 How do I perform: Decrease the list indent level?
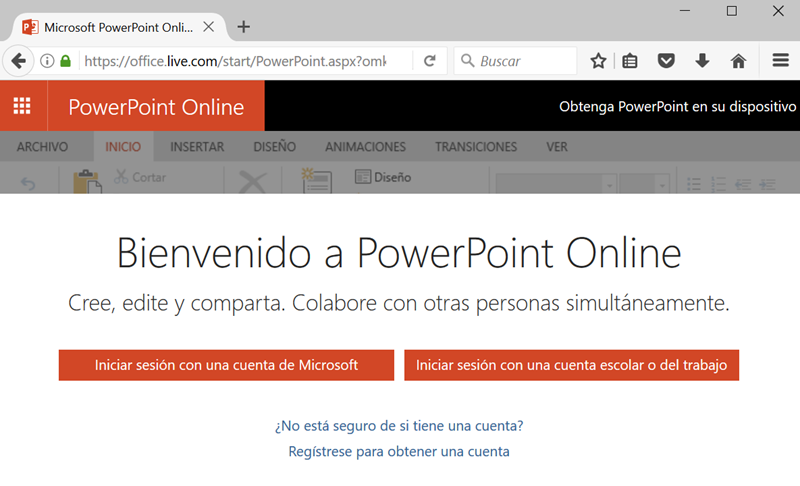[x=743, y=184]
